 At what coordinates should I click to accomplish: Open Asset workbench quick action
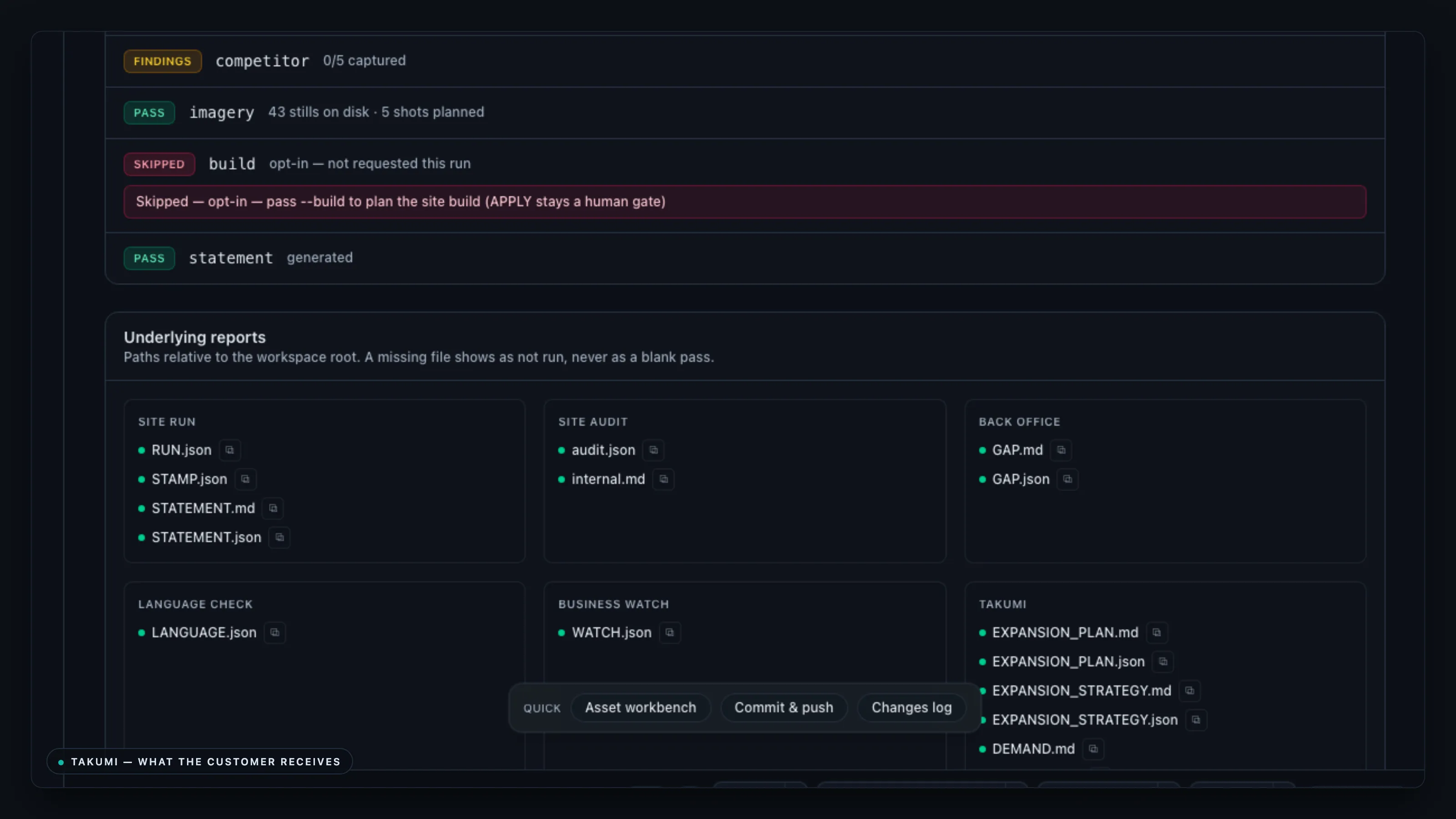[640, 708]
